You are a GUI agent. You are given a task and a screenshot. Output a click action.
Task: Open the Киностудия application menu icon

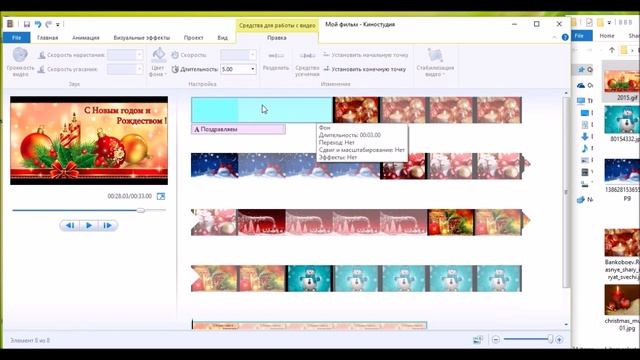point(10,24)
